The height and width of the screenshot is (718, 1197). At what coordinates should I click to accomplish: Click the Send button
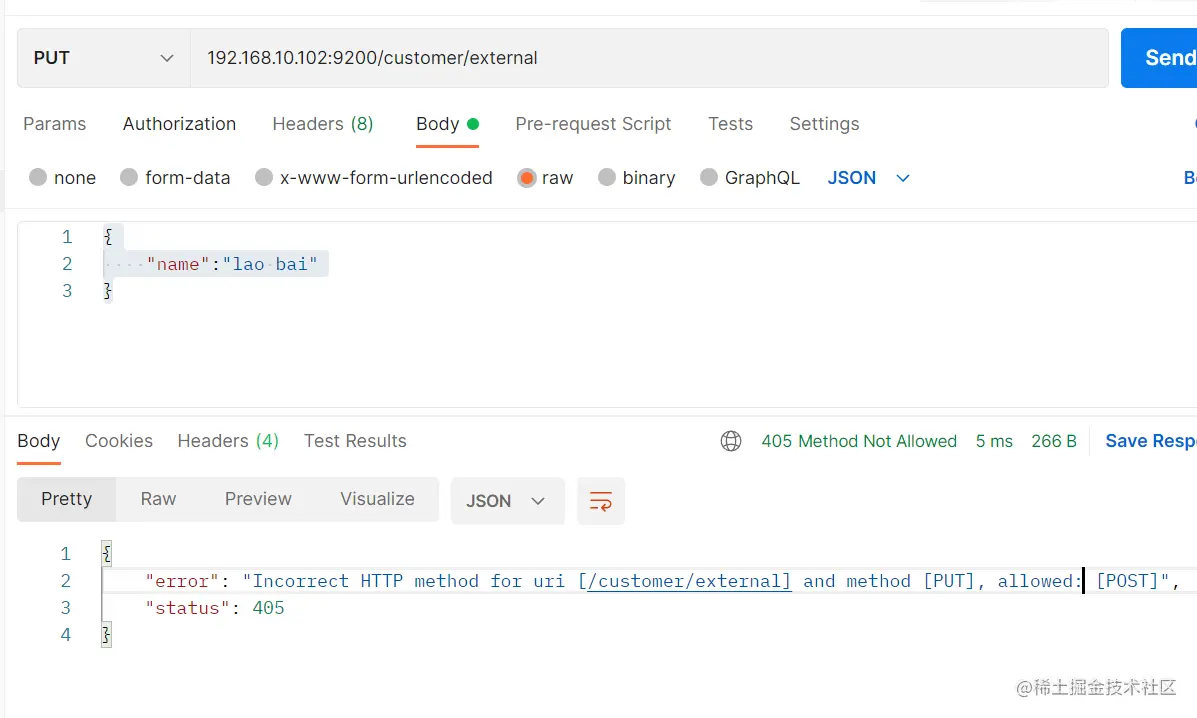pos(1159,58)
